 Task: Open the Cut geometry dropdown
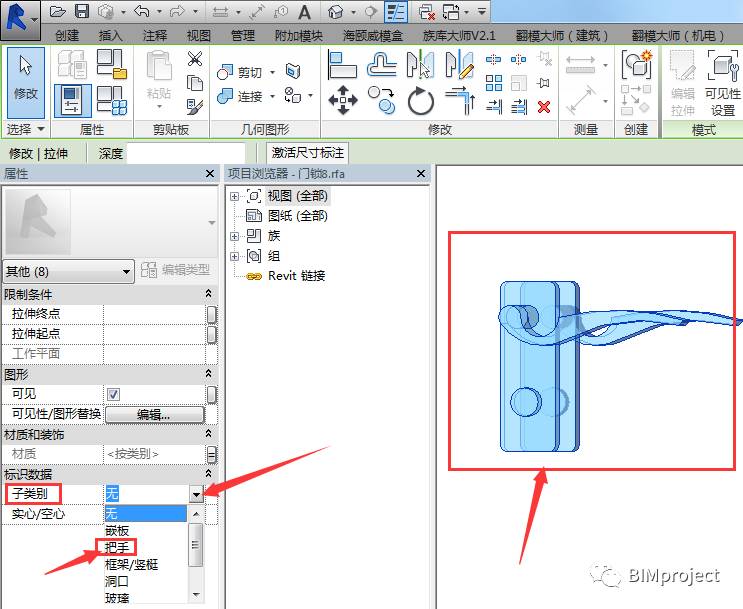click(x=272, y=72)
